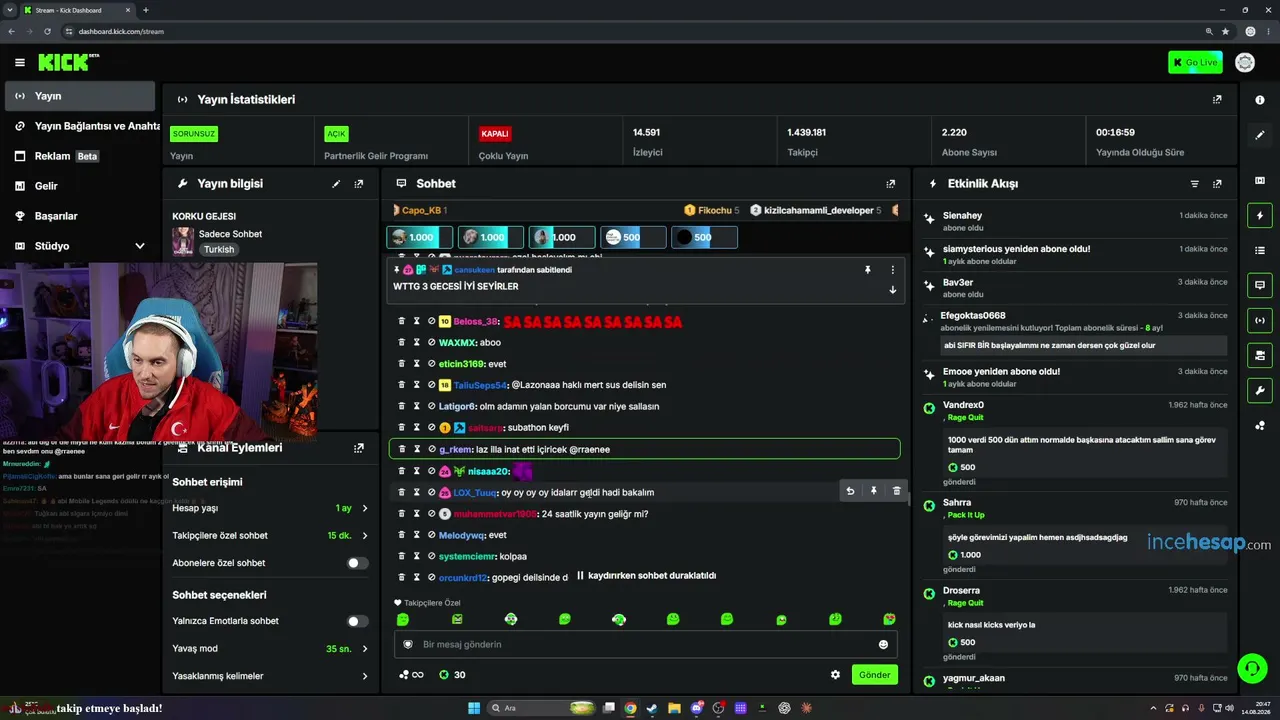Click the Kicks balance showing 30
1280x720 pixels.
[452, 675]
